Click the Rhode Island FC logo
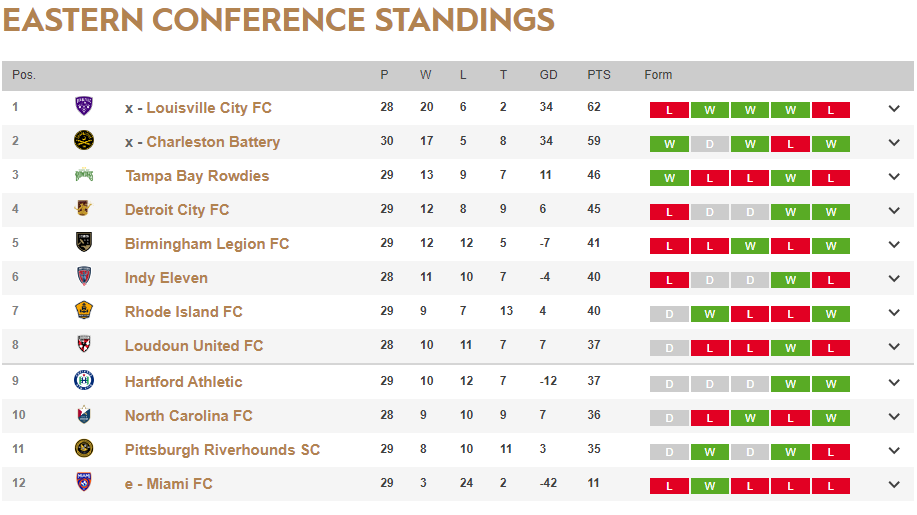The width and height of the screenshot is (917, 515). click(x=84, y=311)
